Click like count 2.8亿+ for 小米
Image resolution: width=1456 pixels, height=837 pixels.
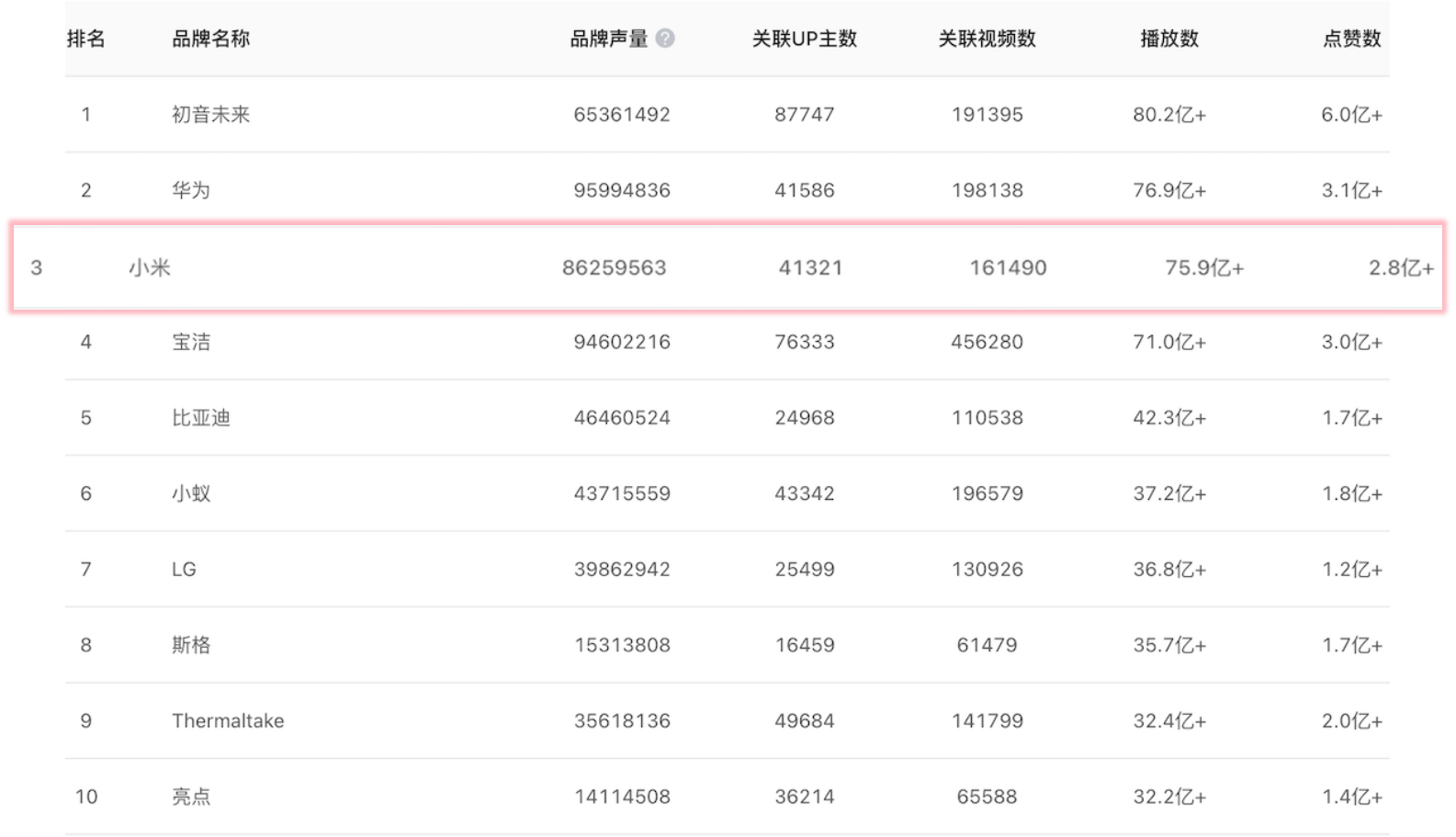tap(1401, 268)
